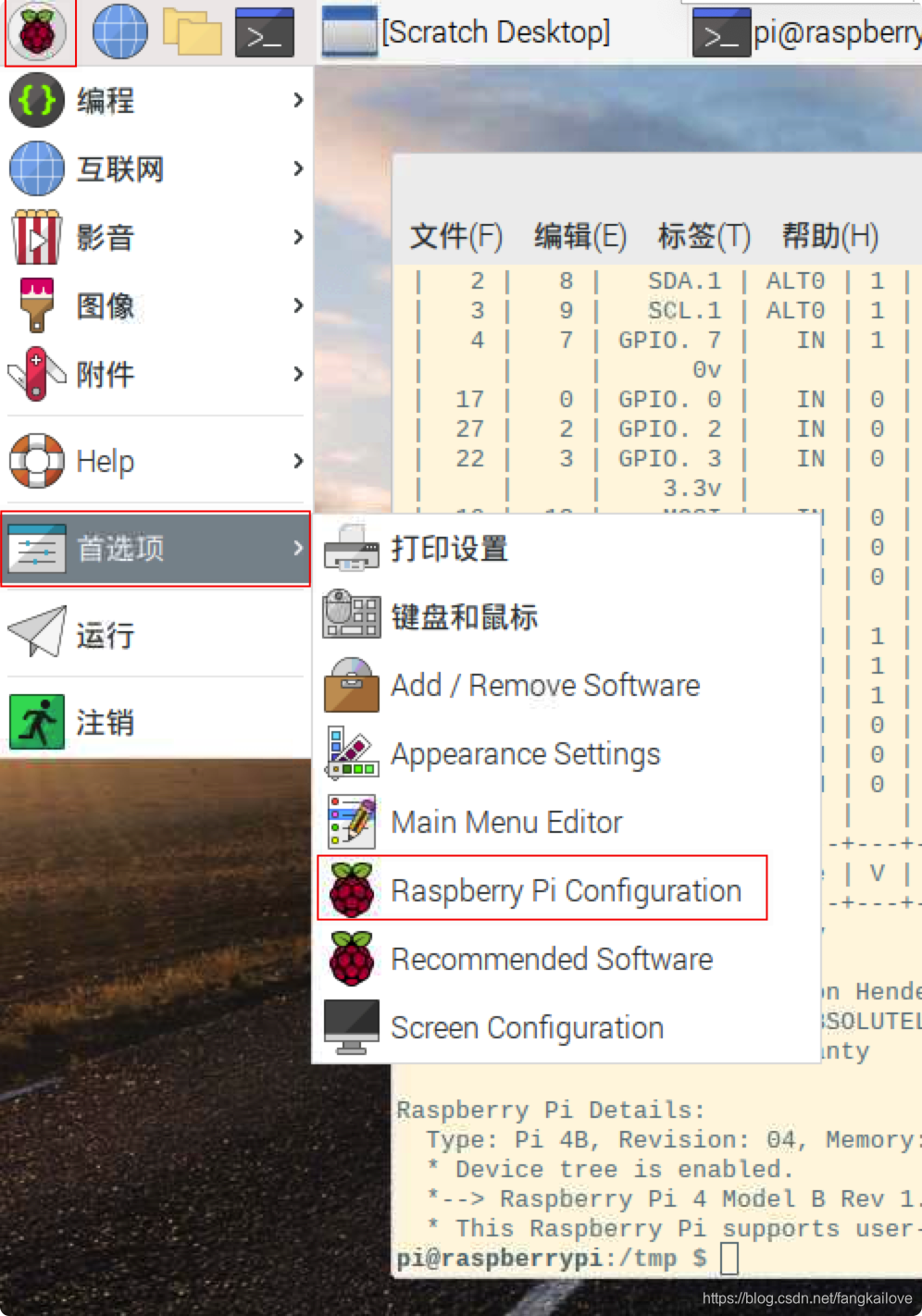The height and width of the screenshot is (1316, 922).
Task: Click 'SDA.1' in terminal GPIO table
Action: (684, 280)
